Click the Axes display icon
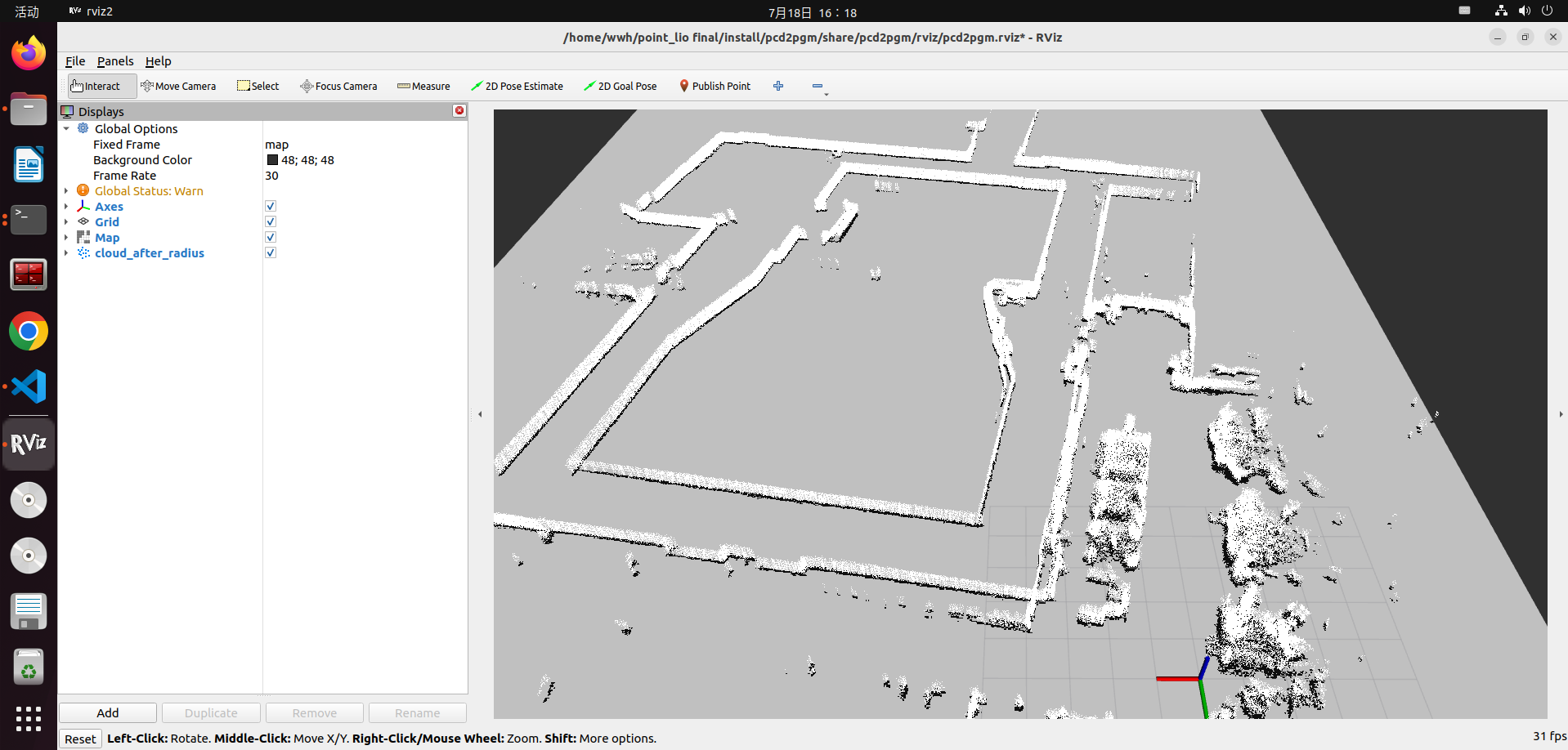The height and width of the screenshot is (750, 1568). click(x=83, y=206)
